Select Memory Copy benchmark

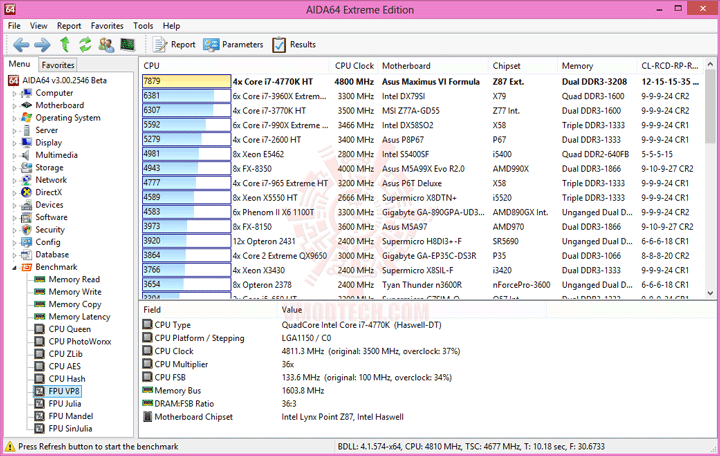[75, 304]
